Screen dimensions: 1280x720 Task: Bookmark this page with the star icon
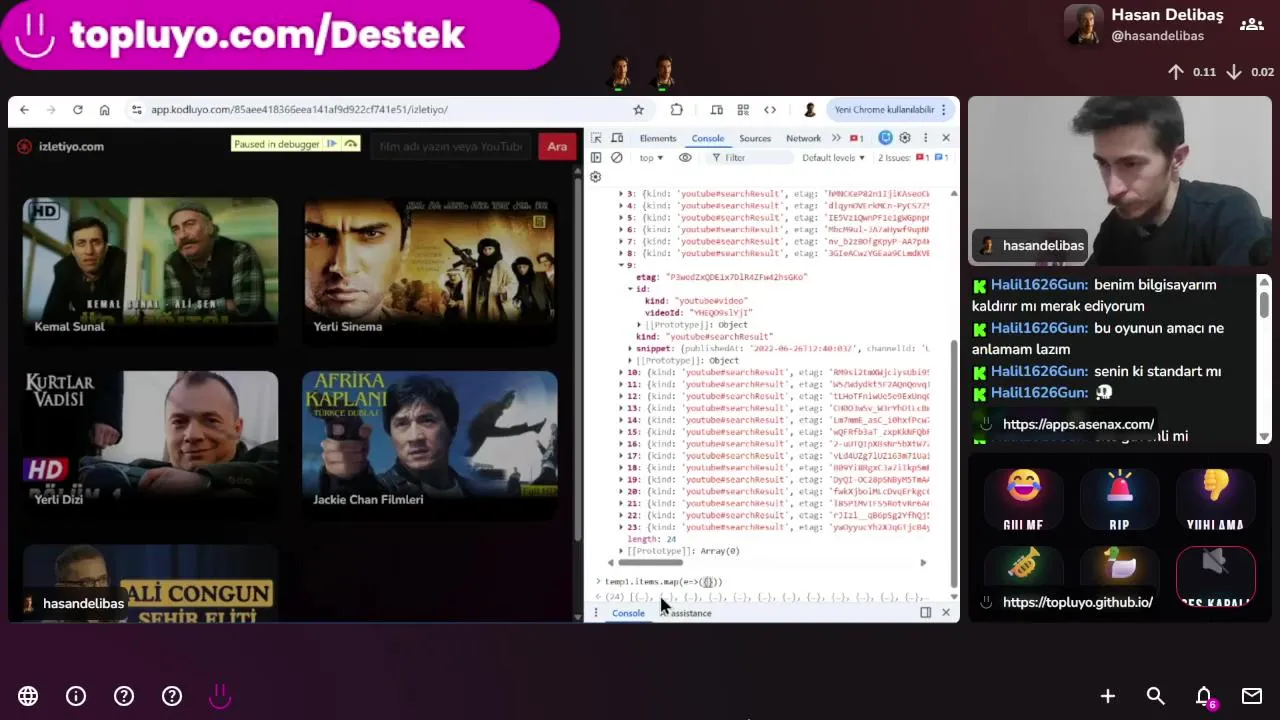click(x=638, y=110)
